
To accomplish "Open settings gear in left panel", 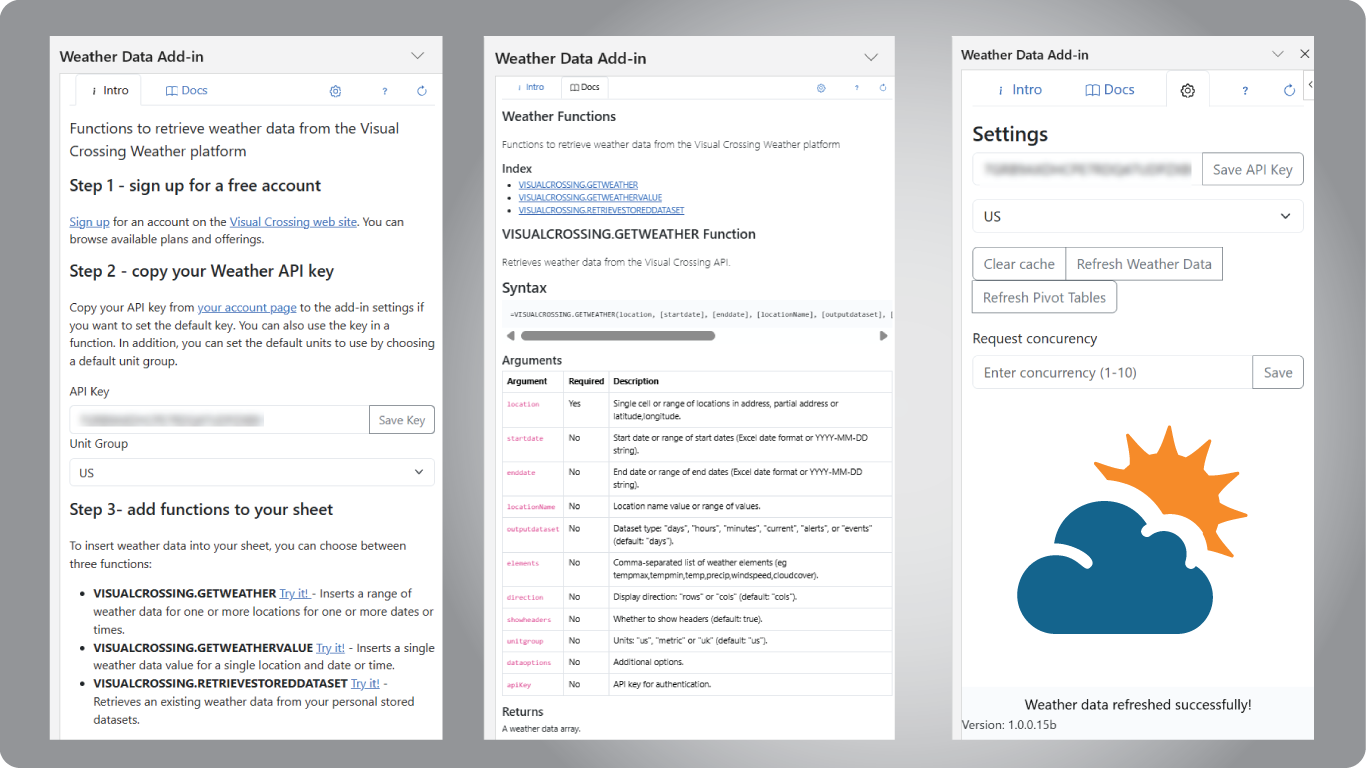I will tap(336, 91).
